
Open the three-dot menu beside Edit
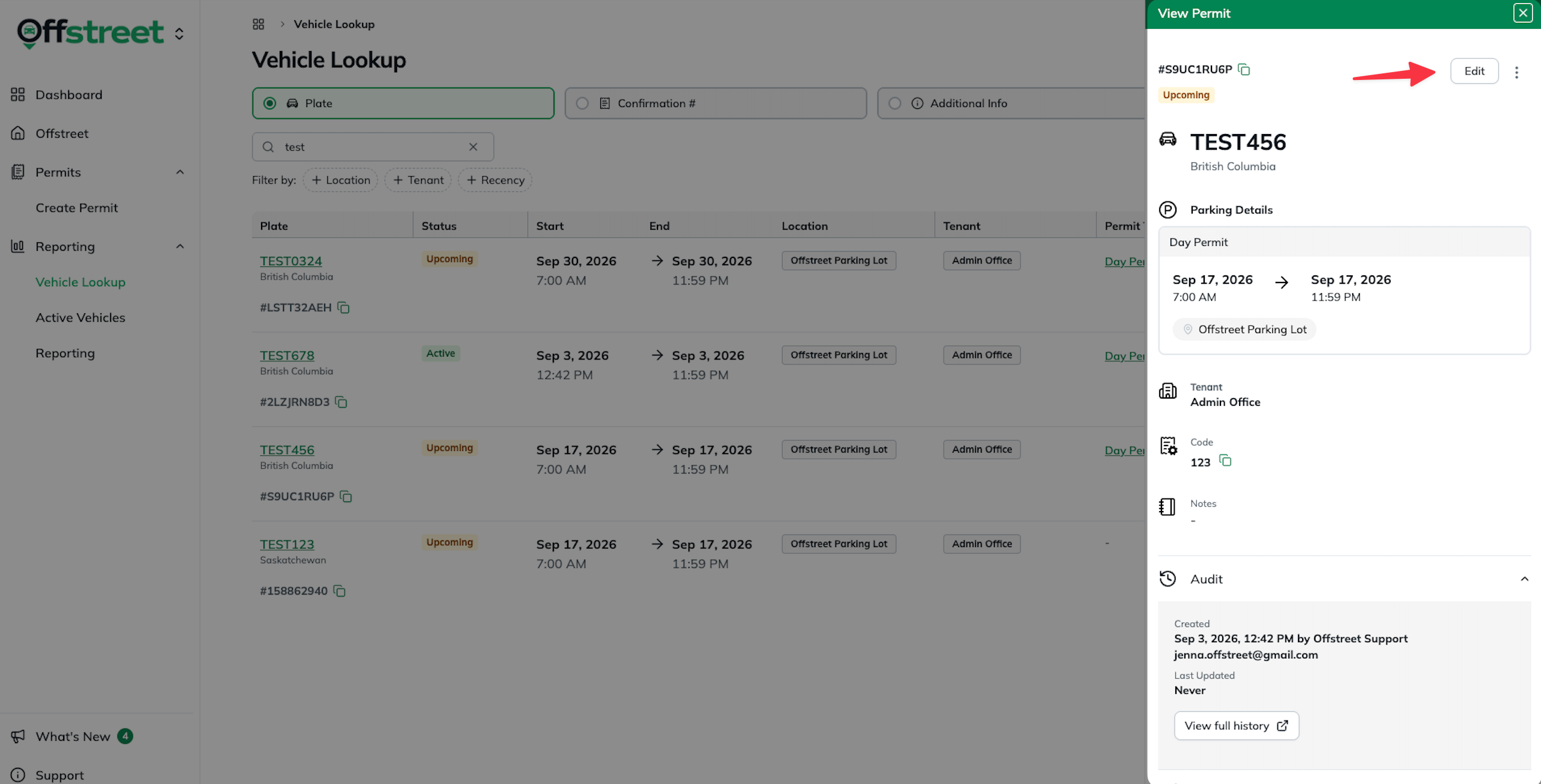pyautogui.click(x=1516, y=72)
